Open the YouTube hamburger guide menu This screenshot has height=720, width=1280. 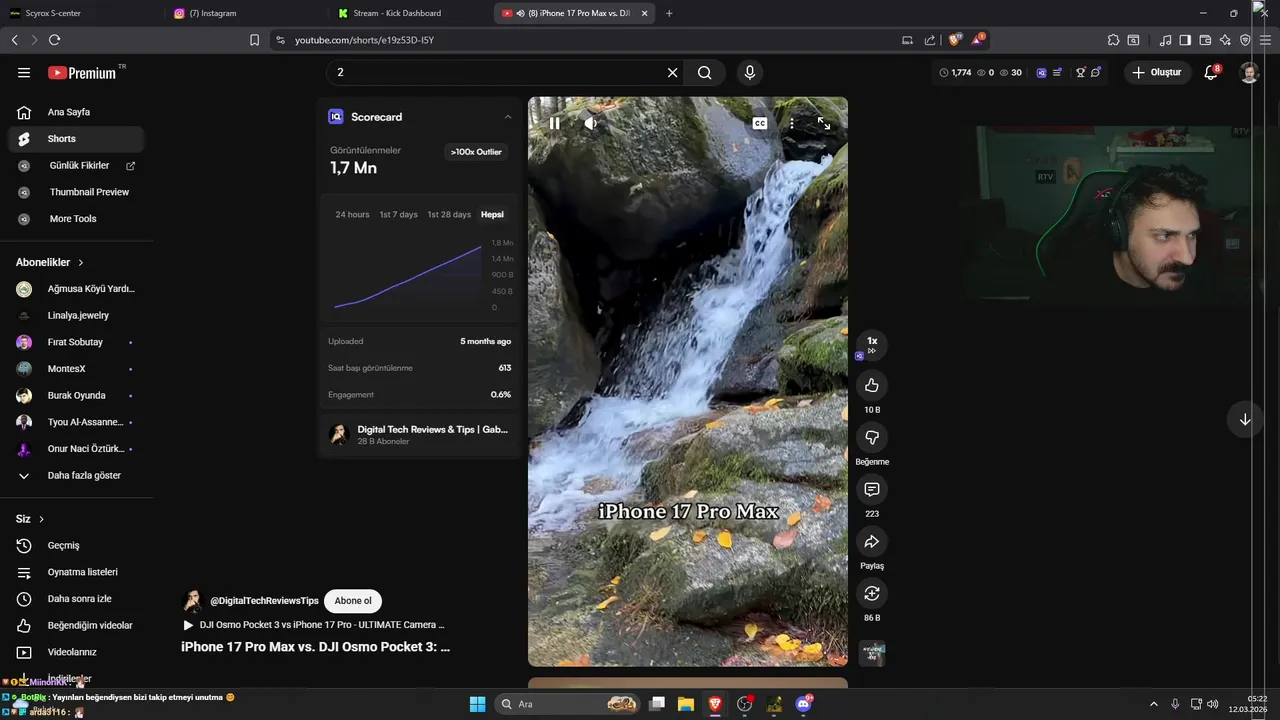[24, 73]
